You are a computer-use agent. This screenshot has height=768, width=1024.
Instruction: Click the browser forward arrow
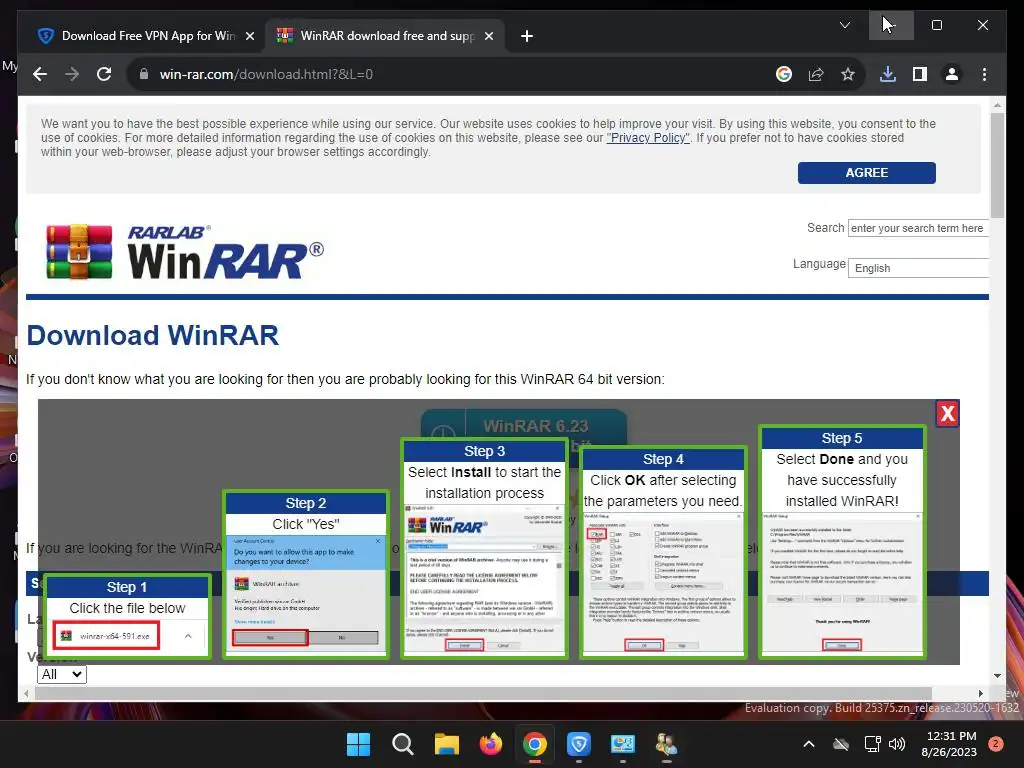72,74
